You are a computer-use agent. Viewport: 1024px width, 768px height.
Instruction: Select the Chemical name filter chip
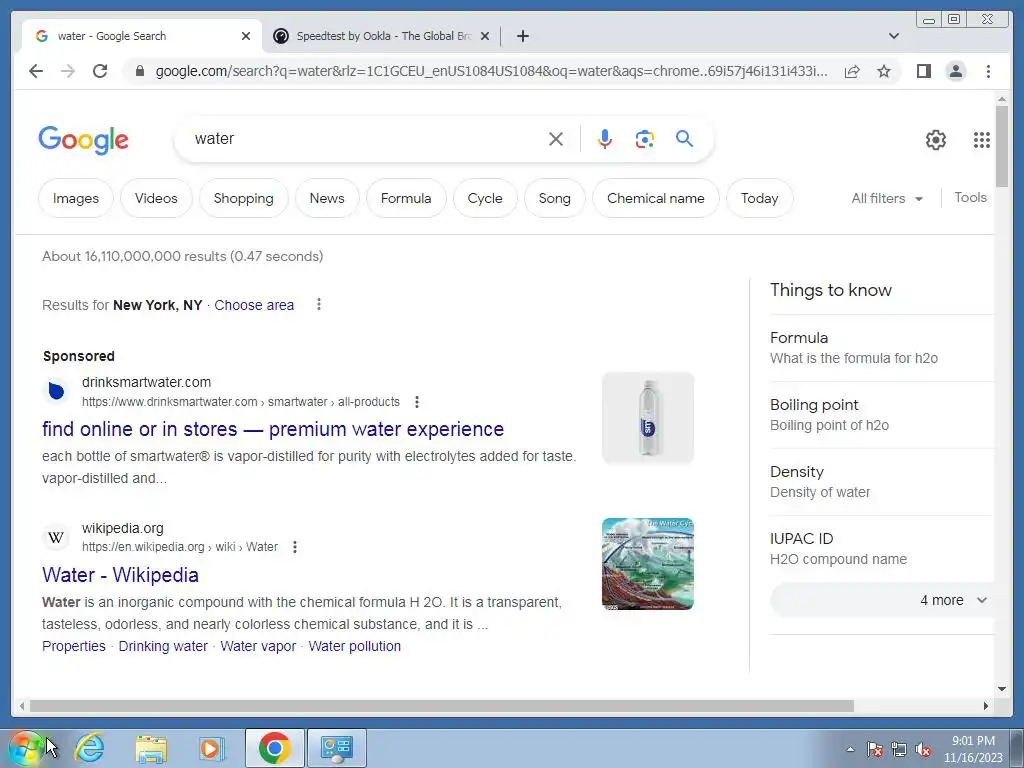click(656, 198)
